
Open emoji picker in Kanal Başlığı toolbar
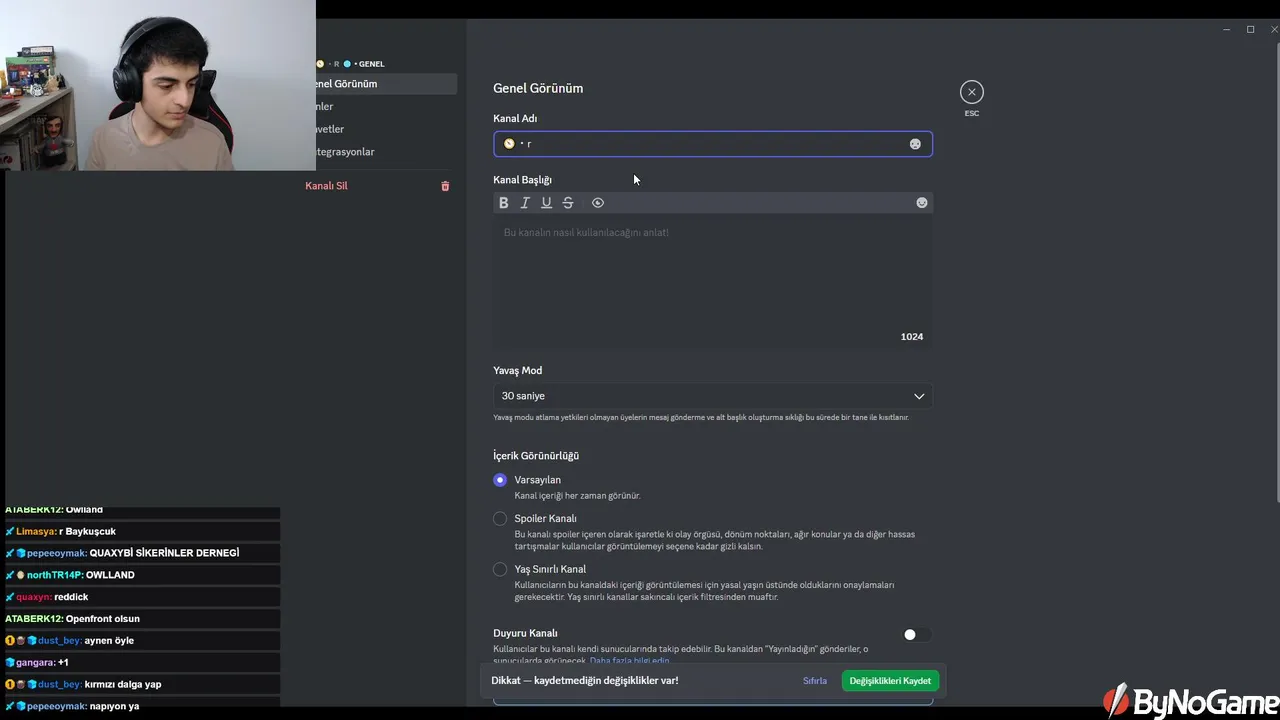[922, 203]
